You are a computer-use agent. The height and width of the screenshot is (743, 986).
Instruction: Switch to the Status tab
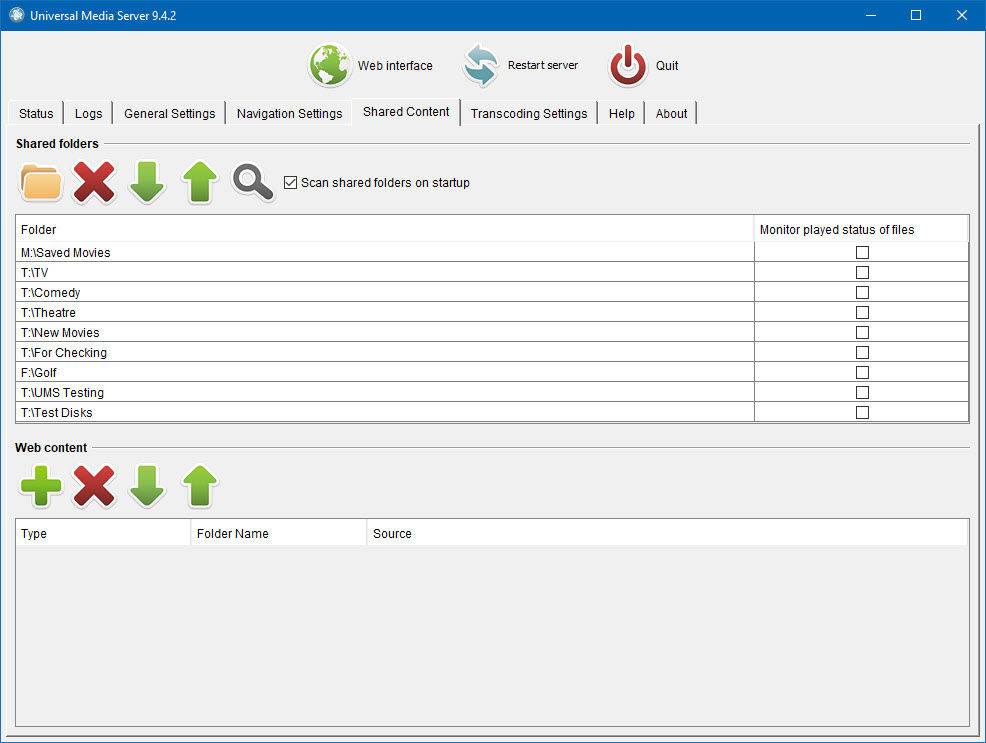tap(36, 113)
